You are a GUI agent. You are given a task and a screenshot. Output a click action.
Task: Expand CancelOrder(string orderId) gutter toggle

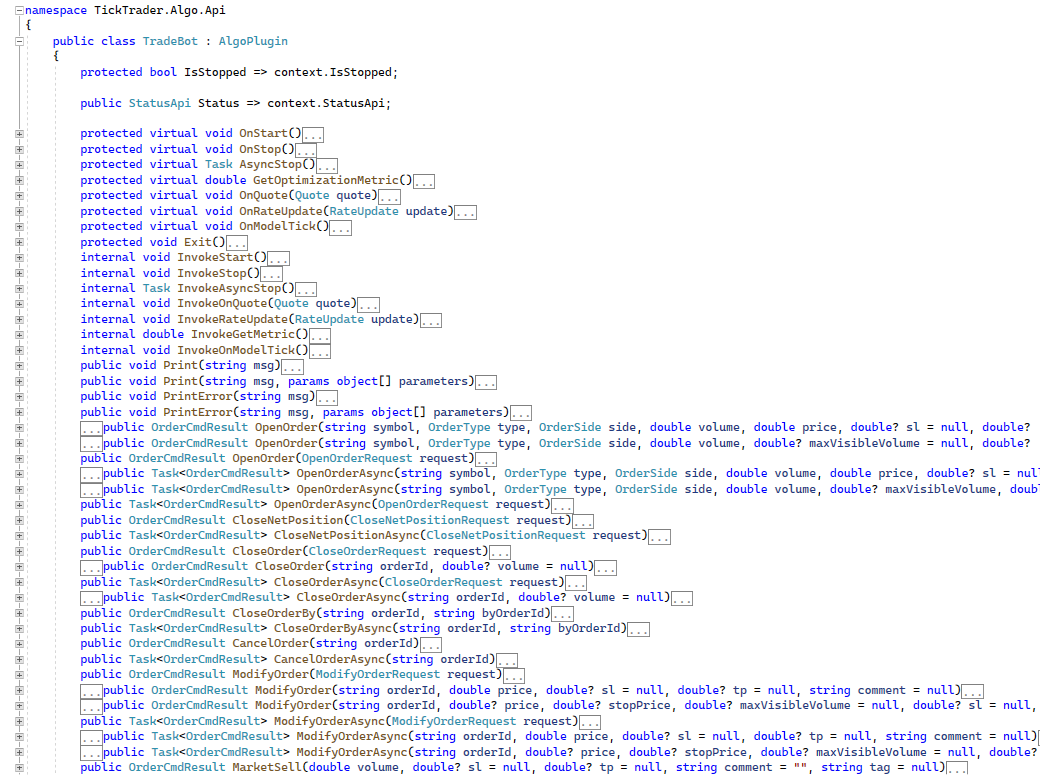point(19,644)
